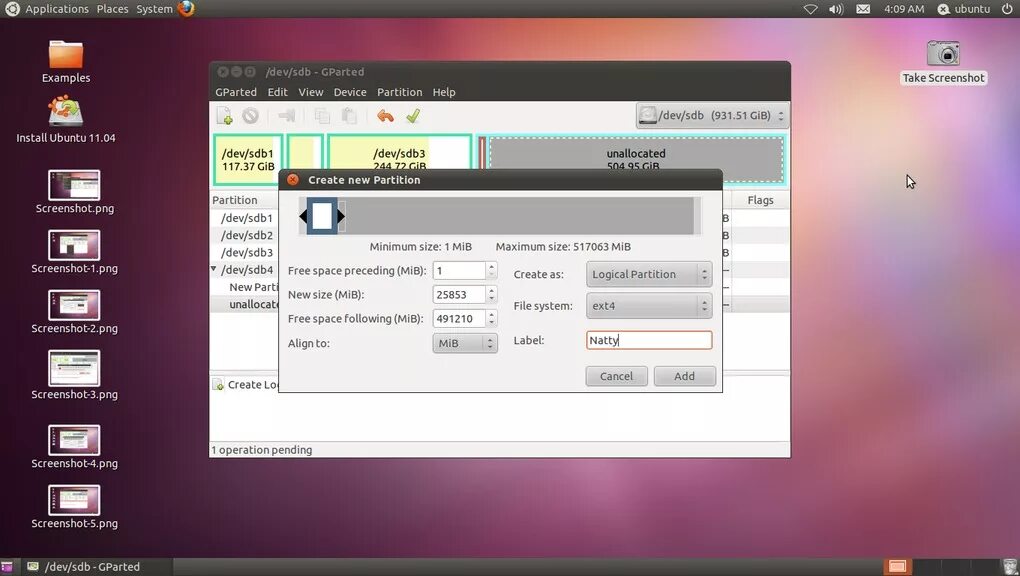1020x576 pixels.
Task: Click the left resize arrow handle
Action: pyautogui.click(x=303, y=216)
